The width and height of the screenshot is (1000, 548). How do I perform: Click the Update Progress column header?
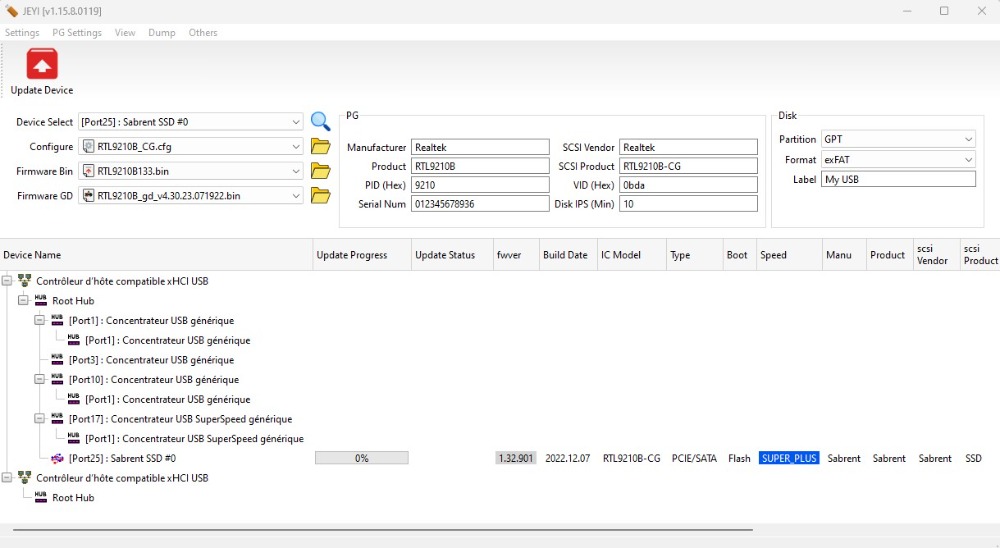(x=352, y=255)
